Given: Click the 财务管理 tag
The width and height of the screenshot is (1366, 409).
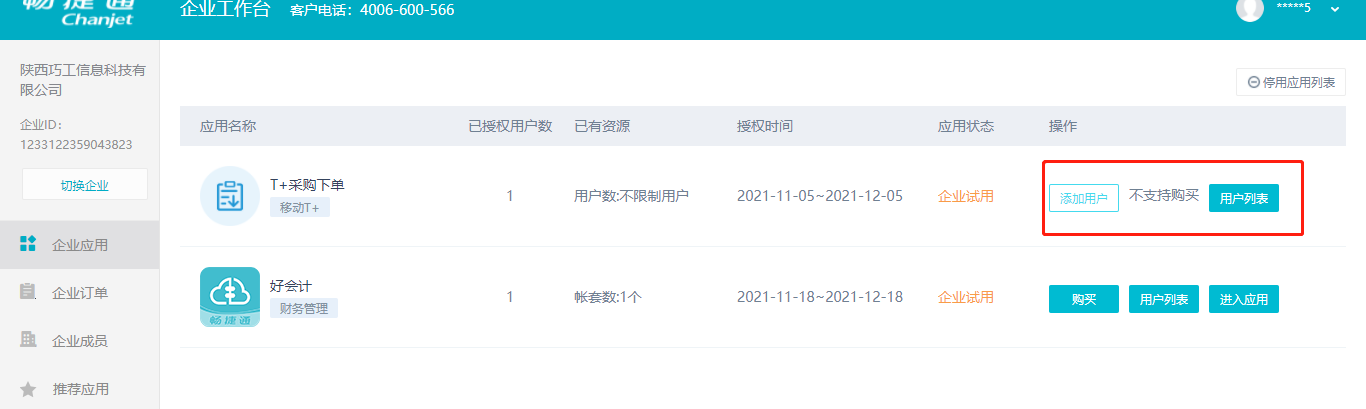Looking at the screenshot, I should tap(304, 308).
